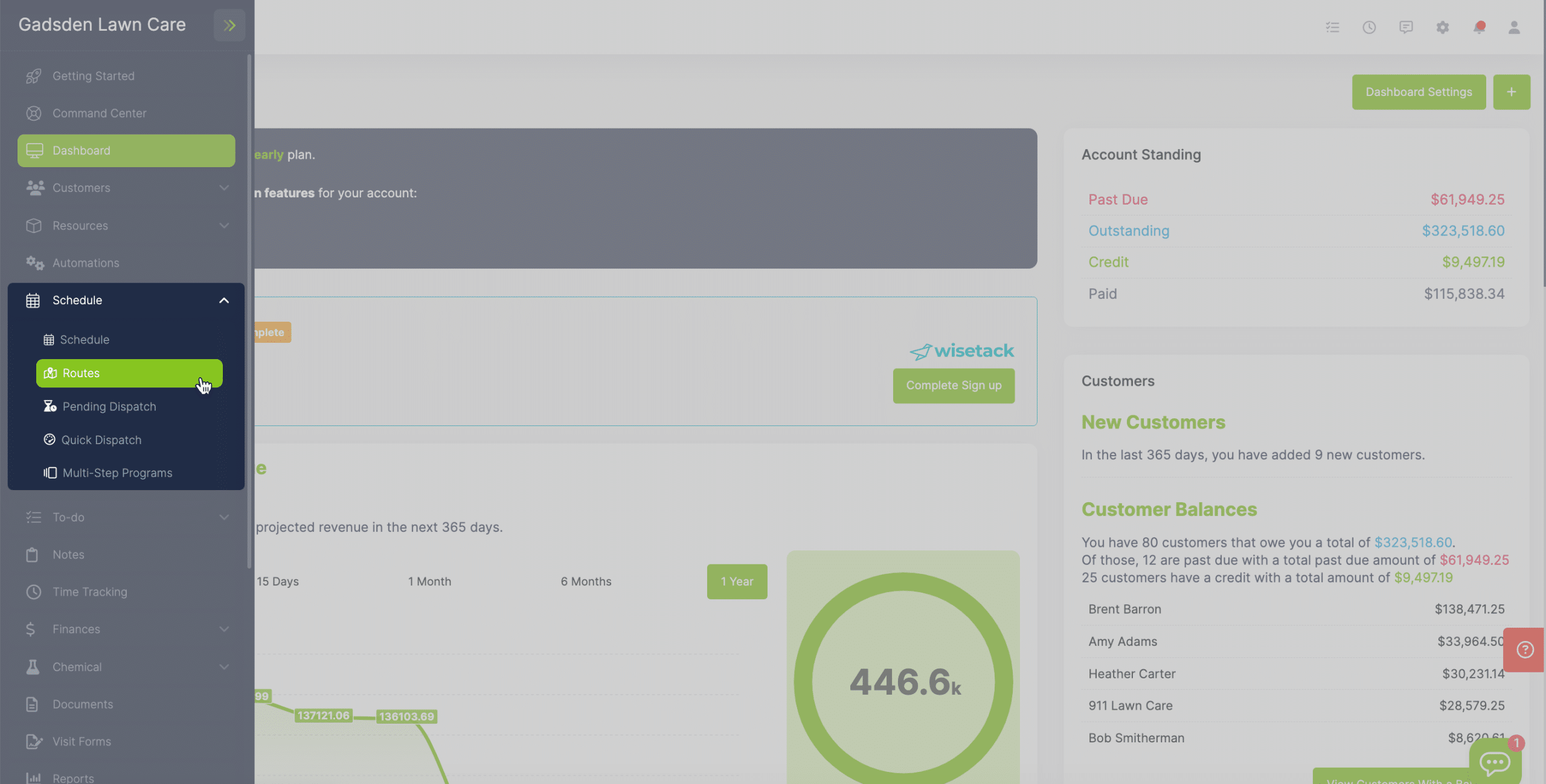The image size is (1546, 784).
Task: Select the 1 Year range tab
Action: pos(737,582)
